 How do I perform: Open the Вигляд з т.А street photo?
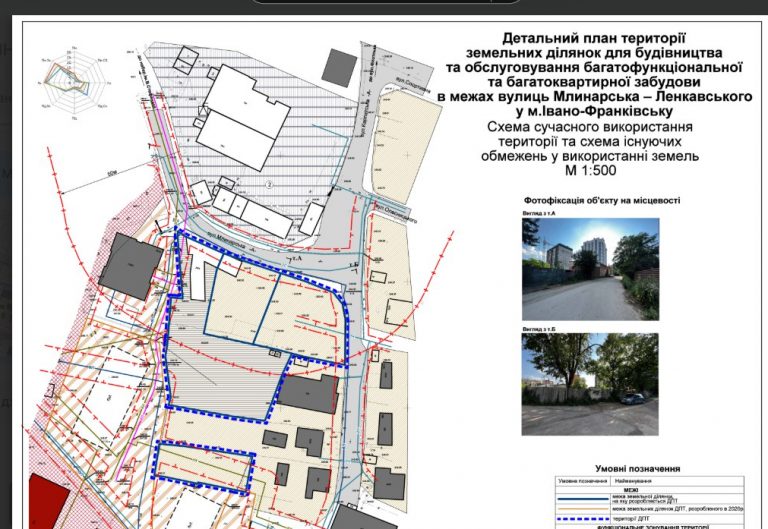pos(590,269)
